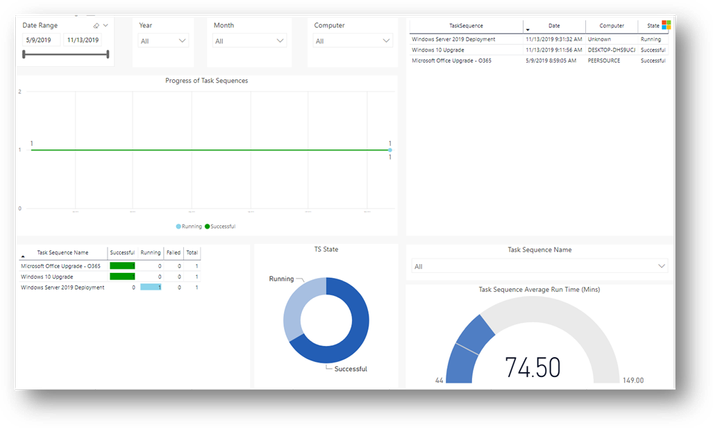Click green Successful bar for Microsoft Office Upgrade
This screenshot has height=428, width=713.
[122, 266]
